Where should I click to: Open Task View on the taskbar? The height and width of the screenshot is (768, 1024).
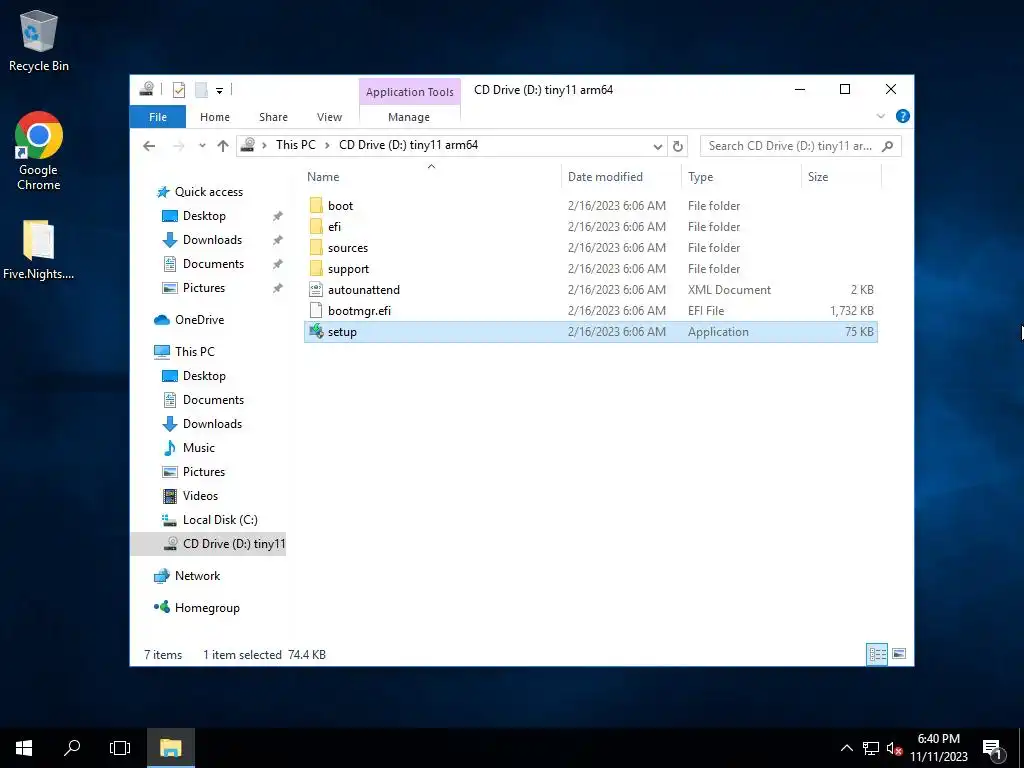(120, 748)
